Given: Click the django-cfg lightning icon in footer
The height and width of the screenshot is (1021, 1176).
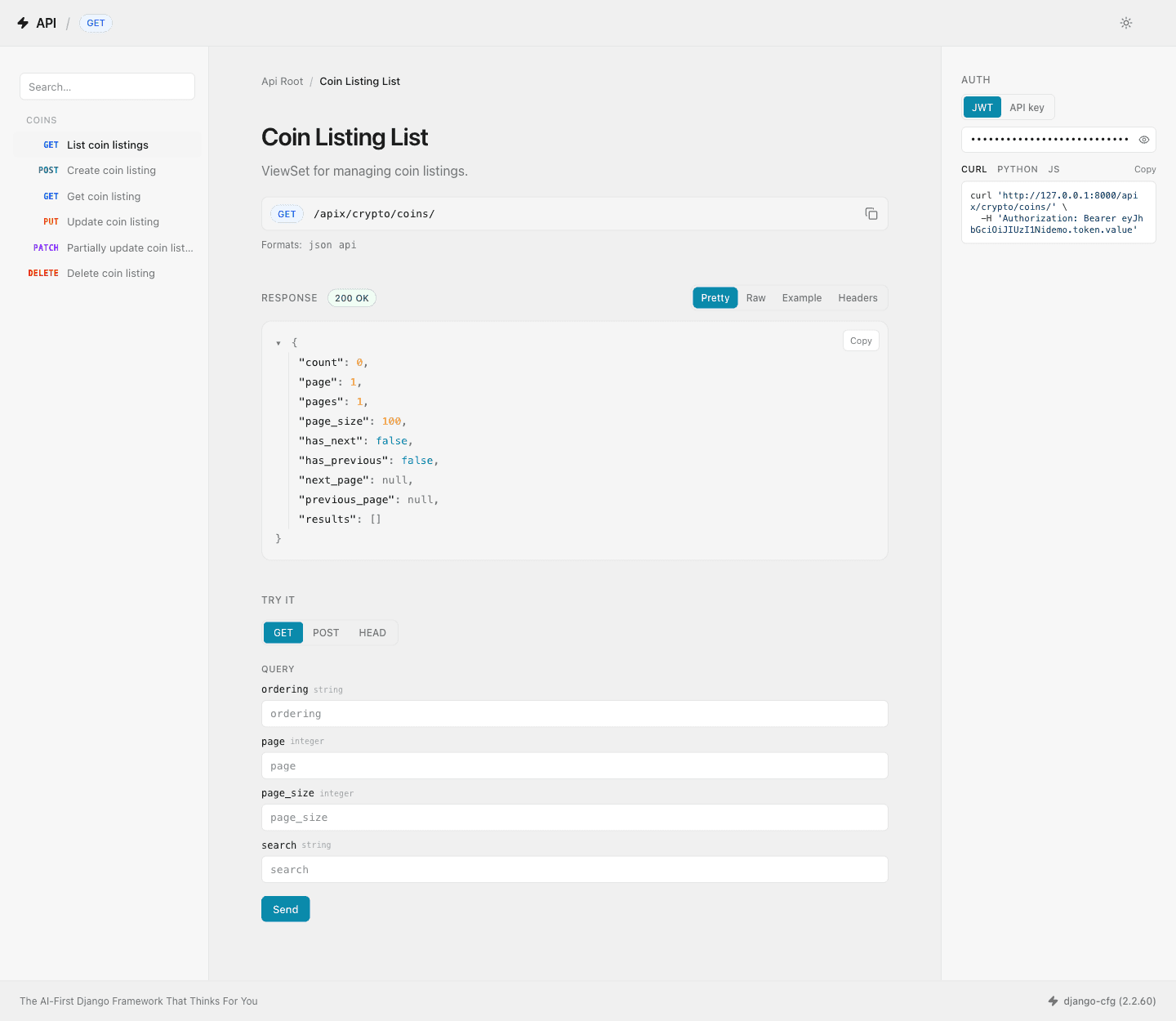Looking at the screenshot, I should point(1053,1001).
